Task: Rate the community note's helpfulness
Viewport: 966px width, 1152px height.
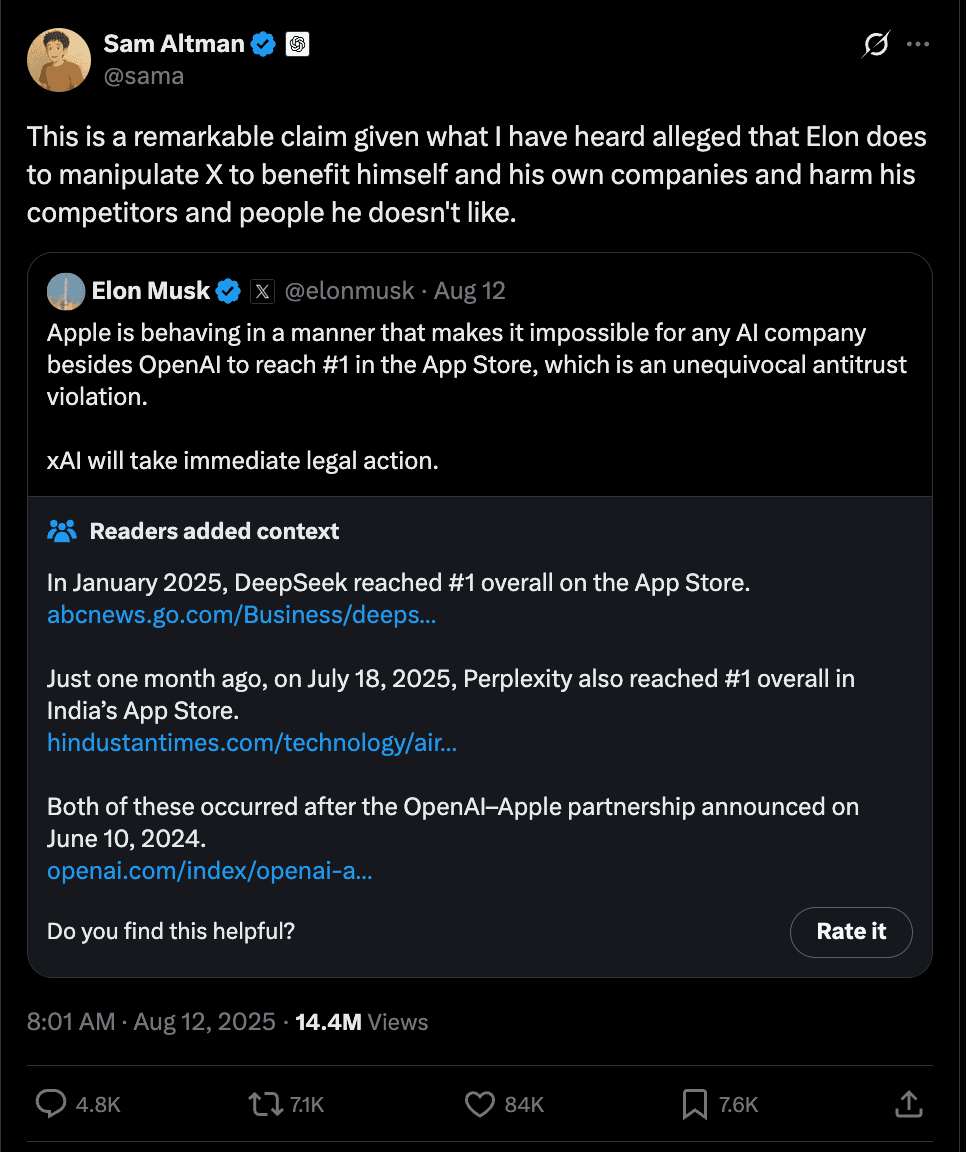Action: coord(851,932)
